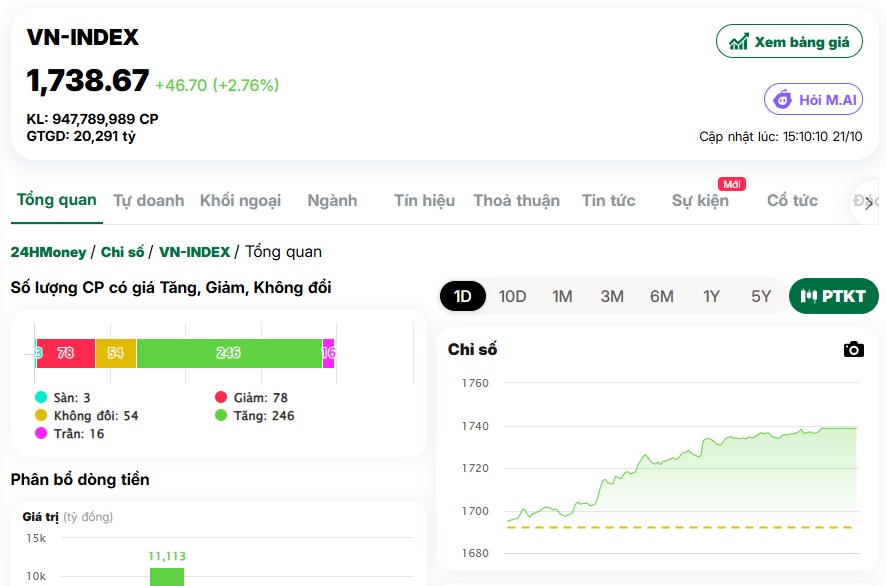Click the GTGD: 20,291 tỷ text

pos(81,136)
